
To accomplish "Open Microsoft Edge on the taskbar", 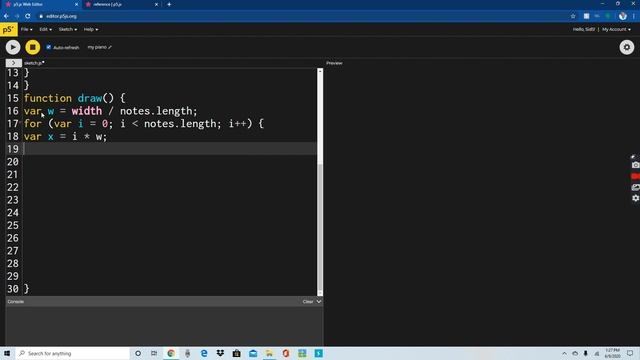I will 204,353.
